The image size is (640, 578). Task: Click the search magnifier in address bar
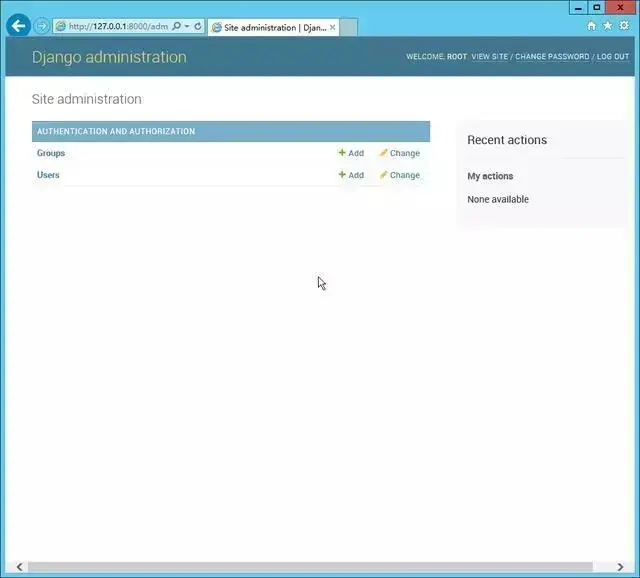pyautogui.click(x=176, y=26)
